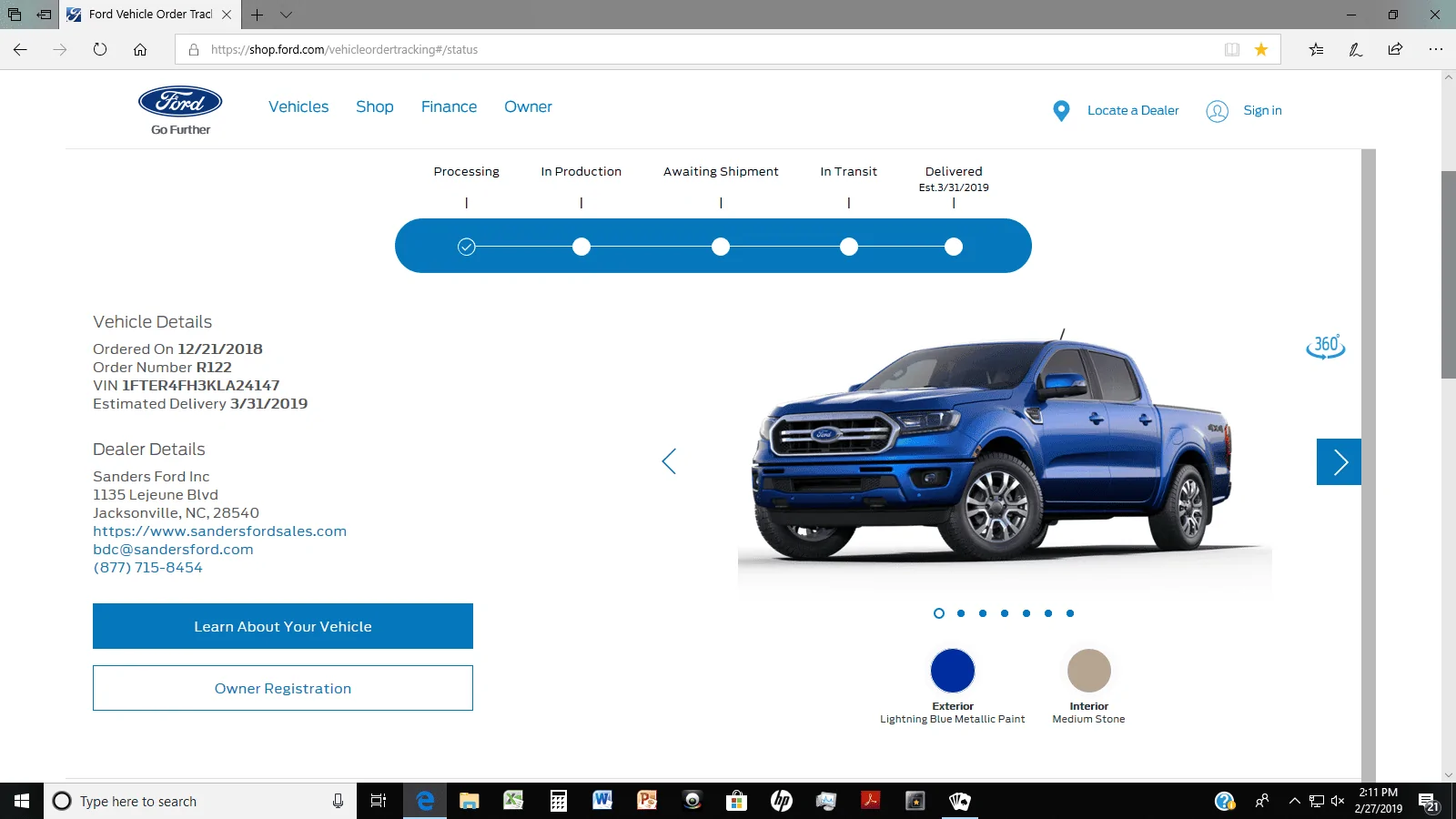The width and height of the screenshot is (1456, 819).
Task: Click the page vertical scrollbar
Action: (1449, 274)
